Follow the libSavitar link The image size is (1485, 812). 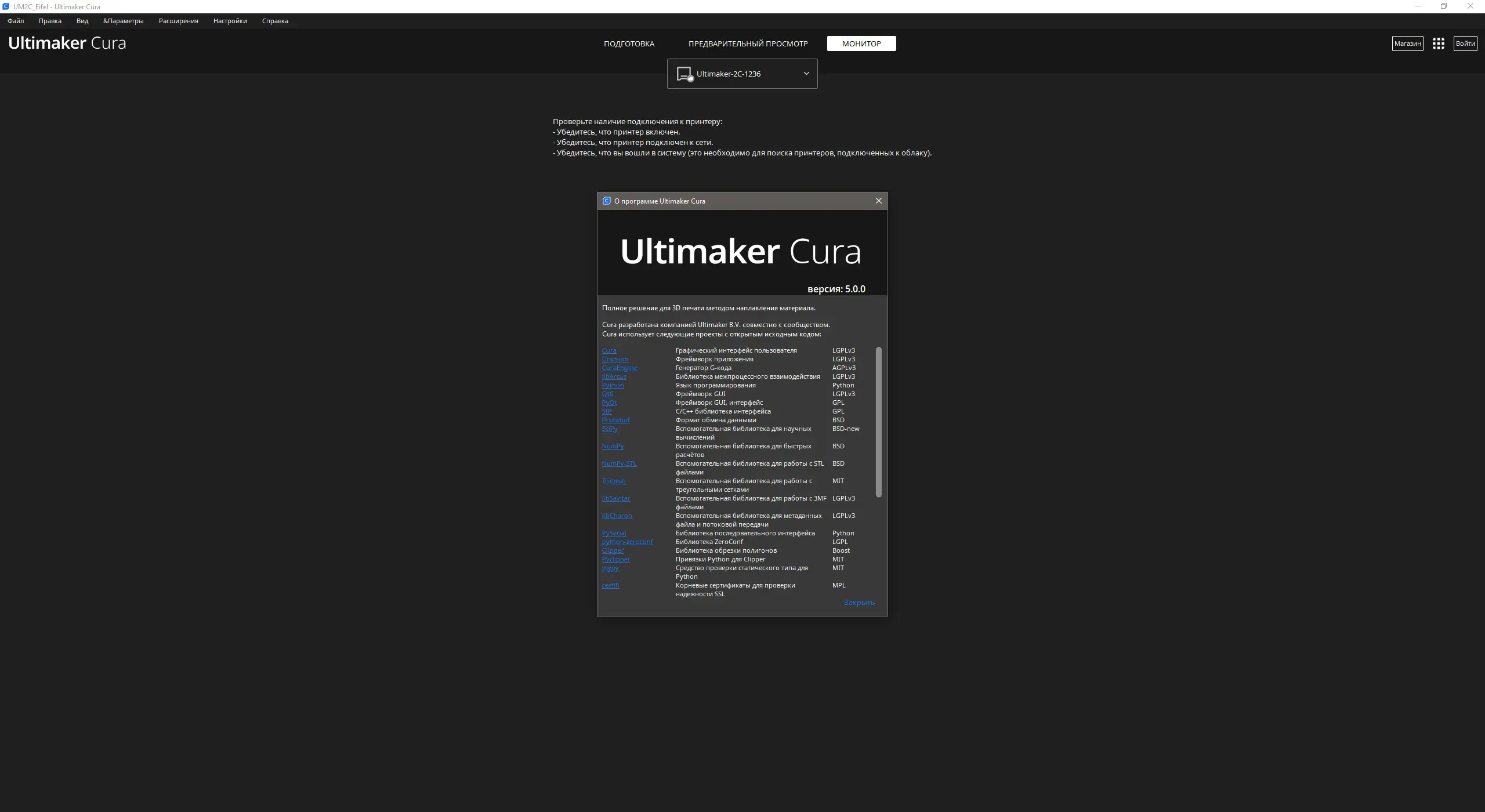[615, 498]
